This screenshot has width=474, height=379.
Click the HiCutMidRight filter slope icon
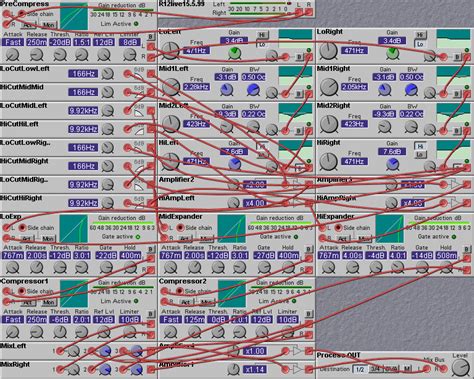click(x=139, y=168)
